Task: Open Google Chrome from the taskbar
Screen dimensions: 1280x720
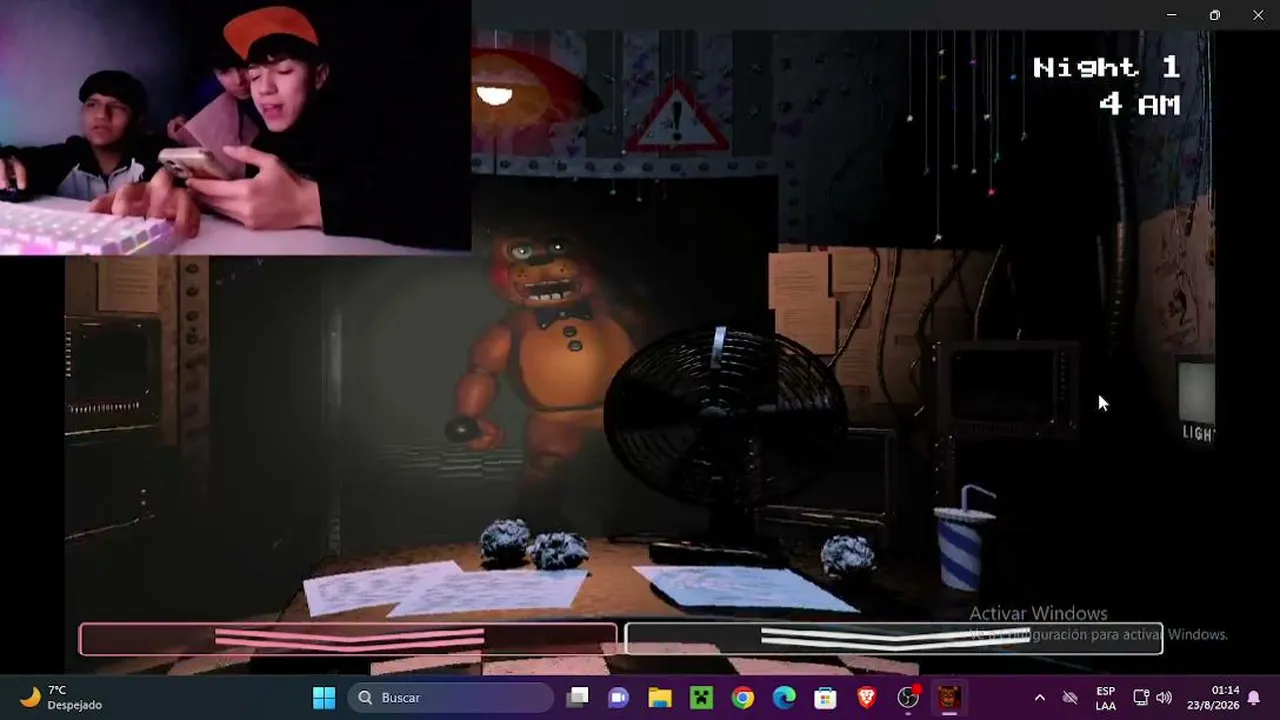Action: point(742,698)
